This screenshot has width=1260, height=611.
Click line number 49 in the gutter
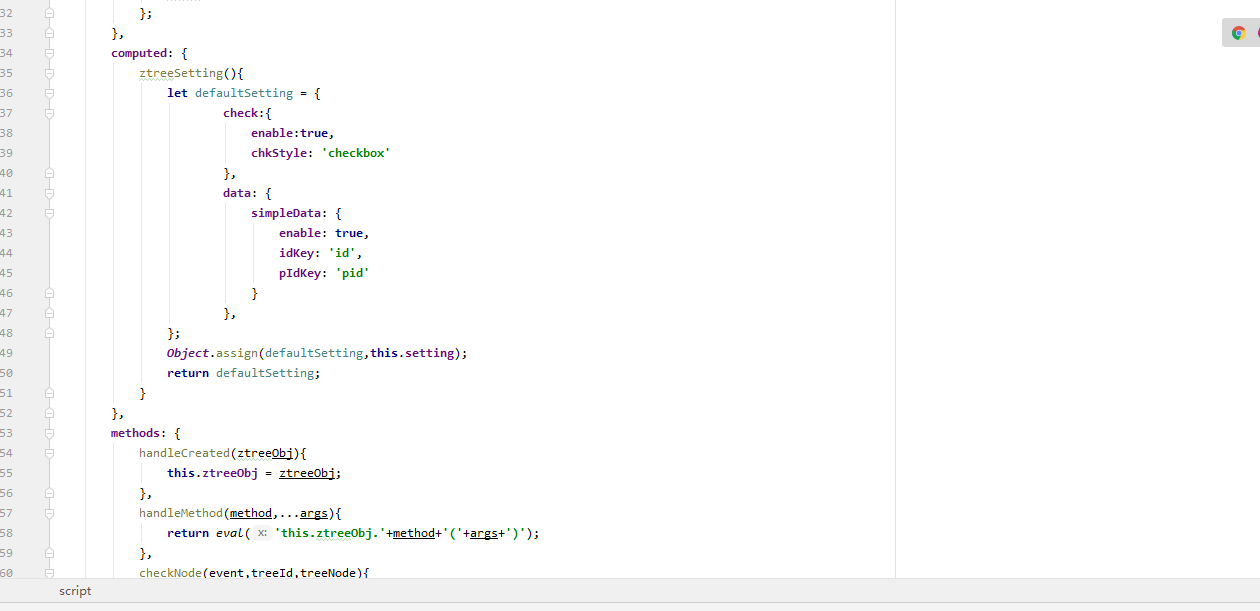[6, 352]
